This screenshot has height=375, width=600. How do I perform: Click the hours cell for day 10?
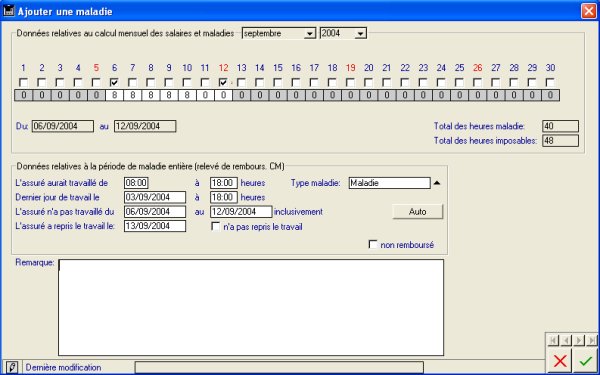click(187, 95)
